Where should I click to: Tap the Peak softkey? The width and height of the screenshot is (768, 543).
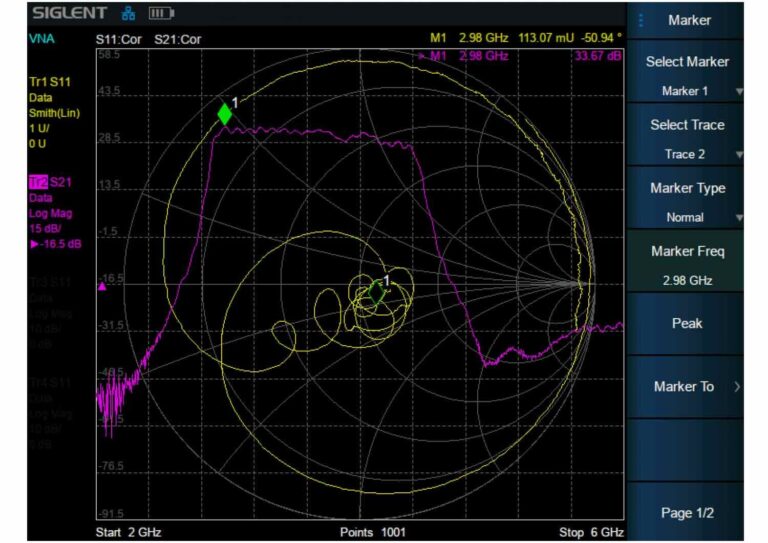coord(686,324)
